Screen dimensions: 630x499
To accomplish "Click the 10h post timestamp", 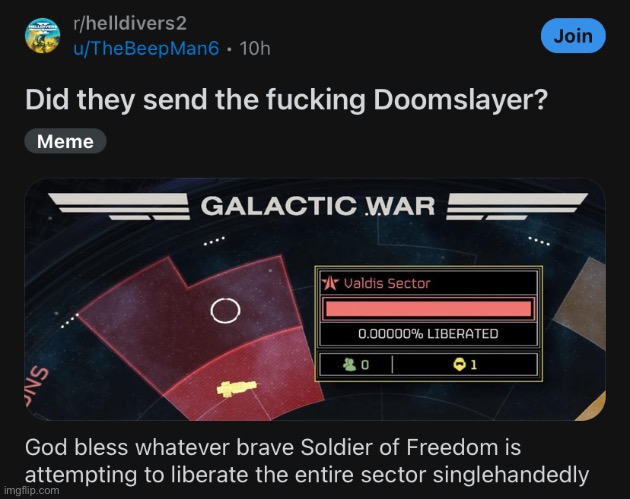I will (255, 49).
